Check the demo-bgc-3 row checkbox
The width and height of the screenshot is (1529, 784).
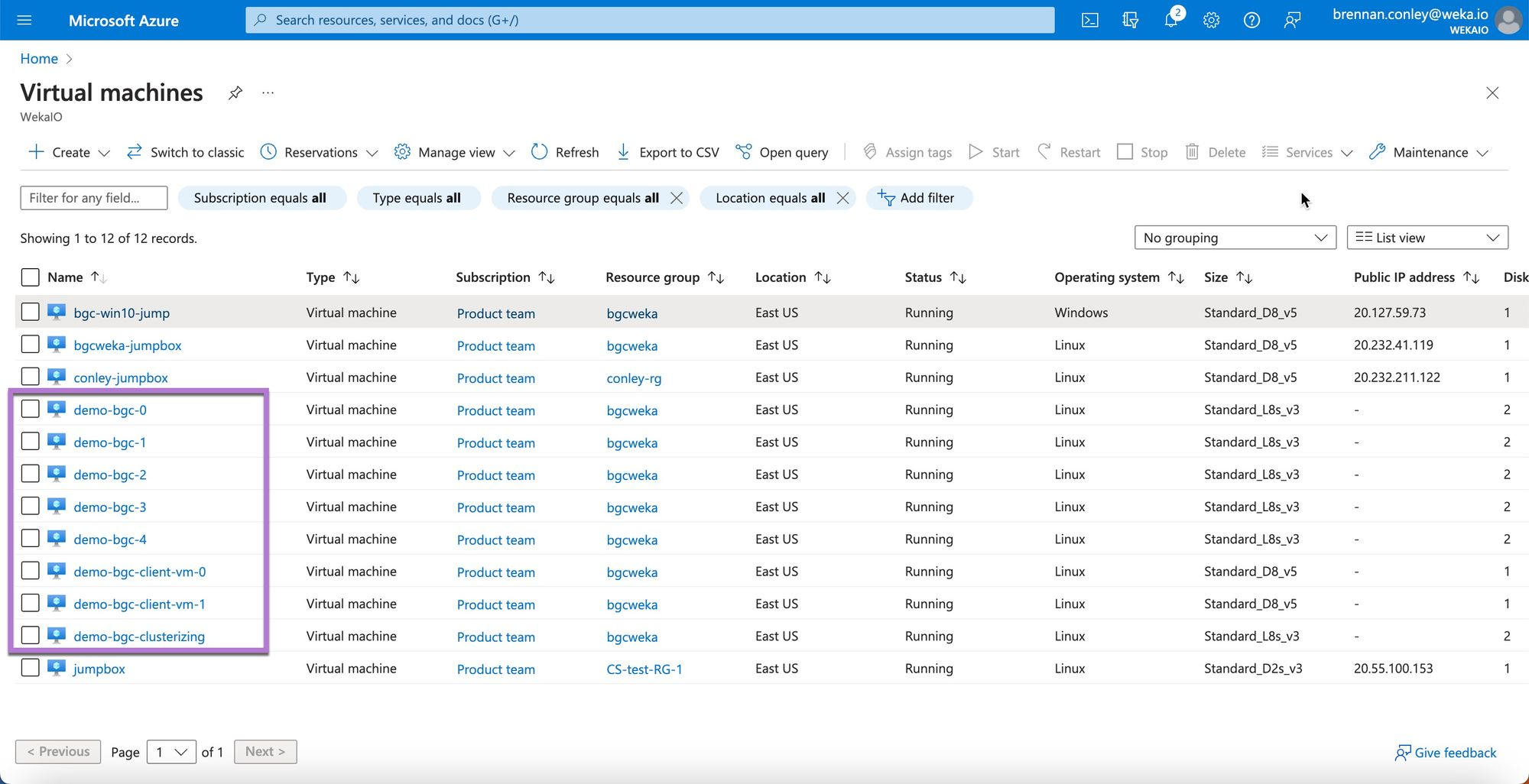tap(31, 507)
